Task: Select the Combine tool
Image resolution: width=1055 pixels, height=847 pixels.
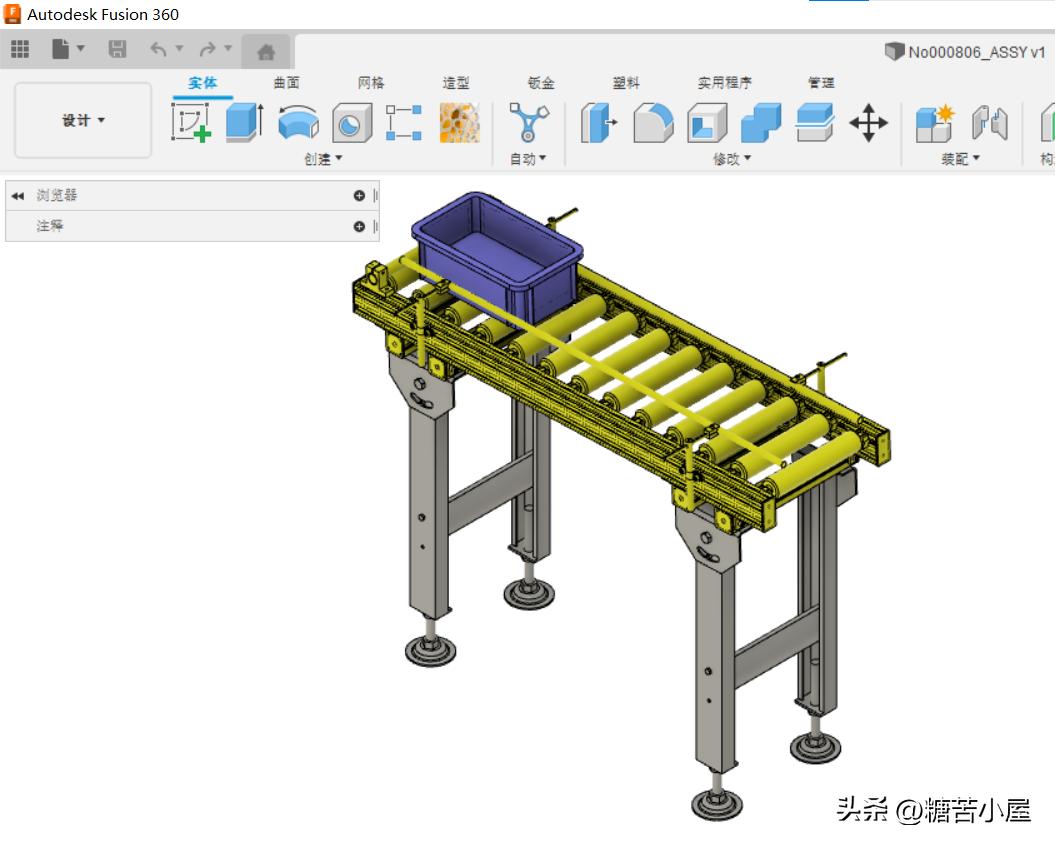Action: (761, 122)
